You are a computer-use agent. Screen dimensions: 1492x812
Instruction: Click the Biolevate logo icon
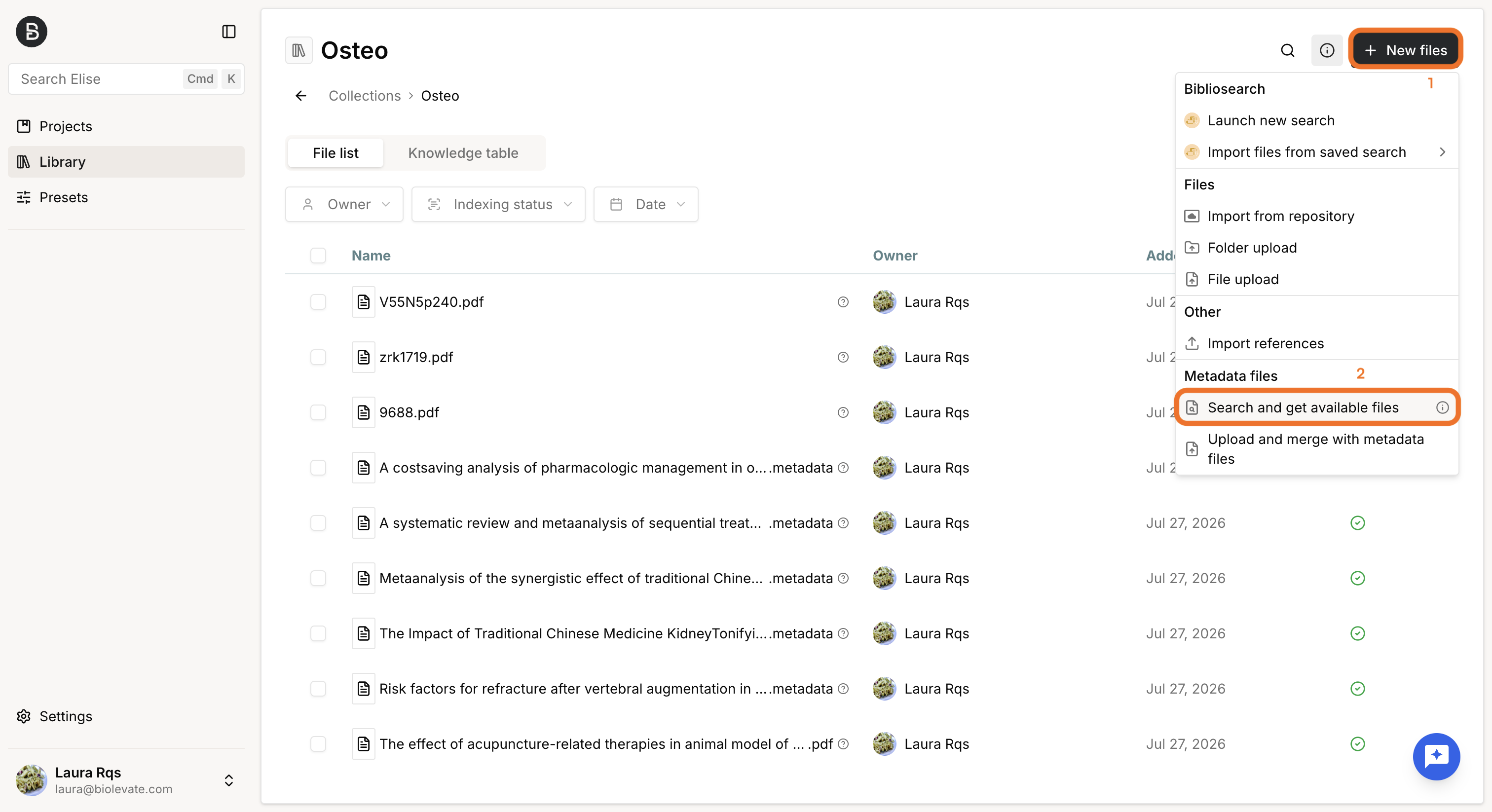tap(31, 31)
